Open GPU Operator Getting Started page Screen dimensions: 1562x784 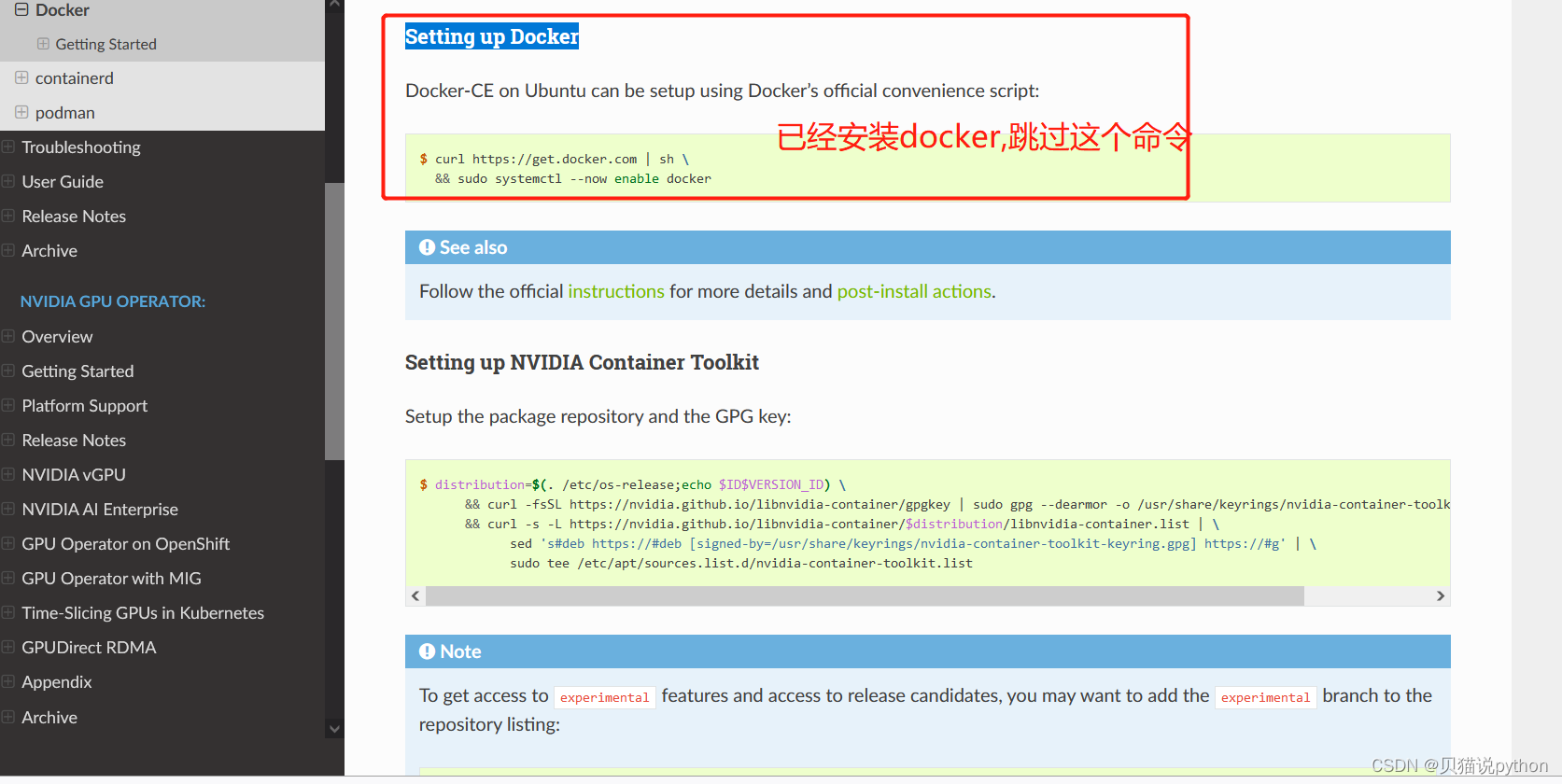click(77, 371)
